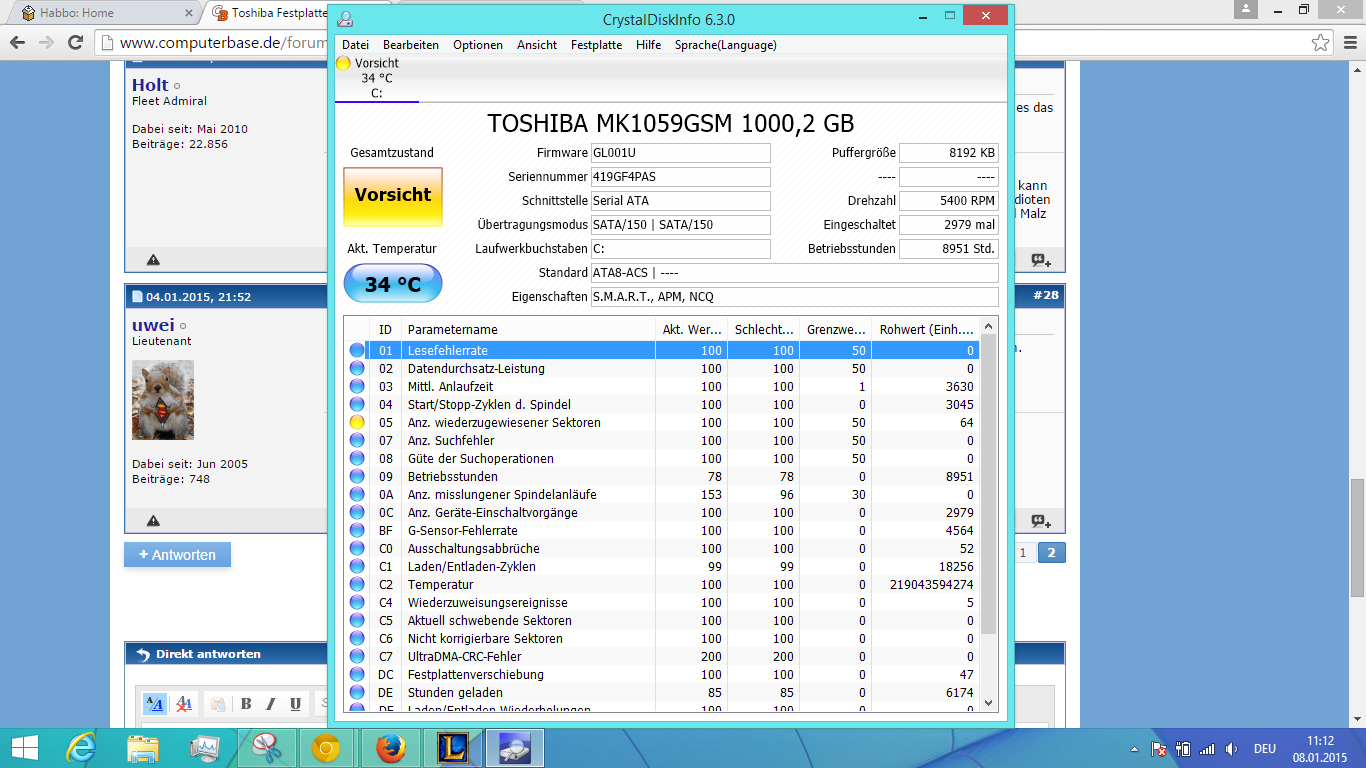Open the Datei menu in CrystalDiskInfo

tap(355, 45)
